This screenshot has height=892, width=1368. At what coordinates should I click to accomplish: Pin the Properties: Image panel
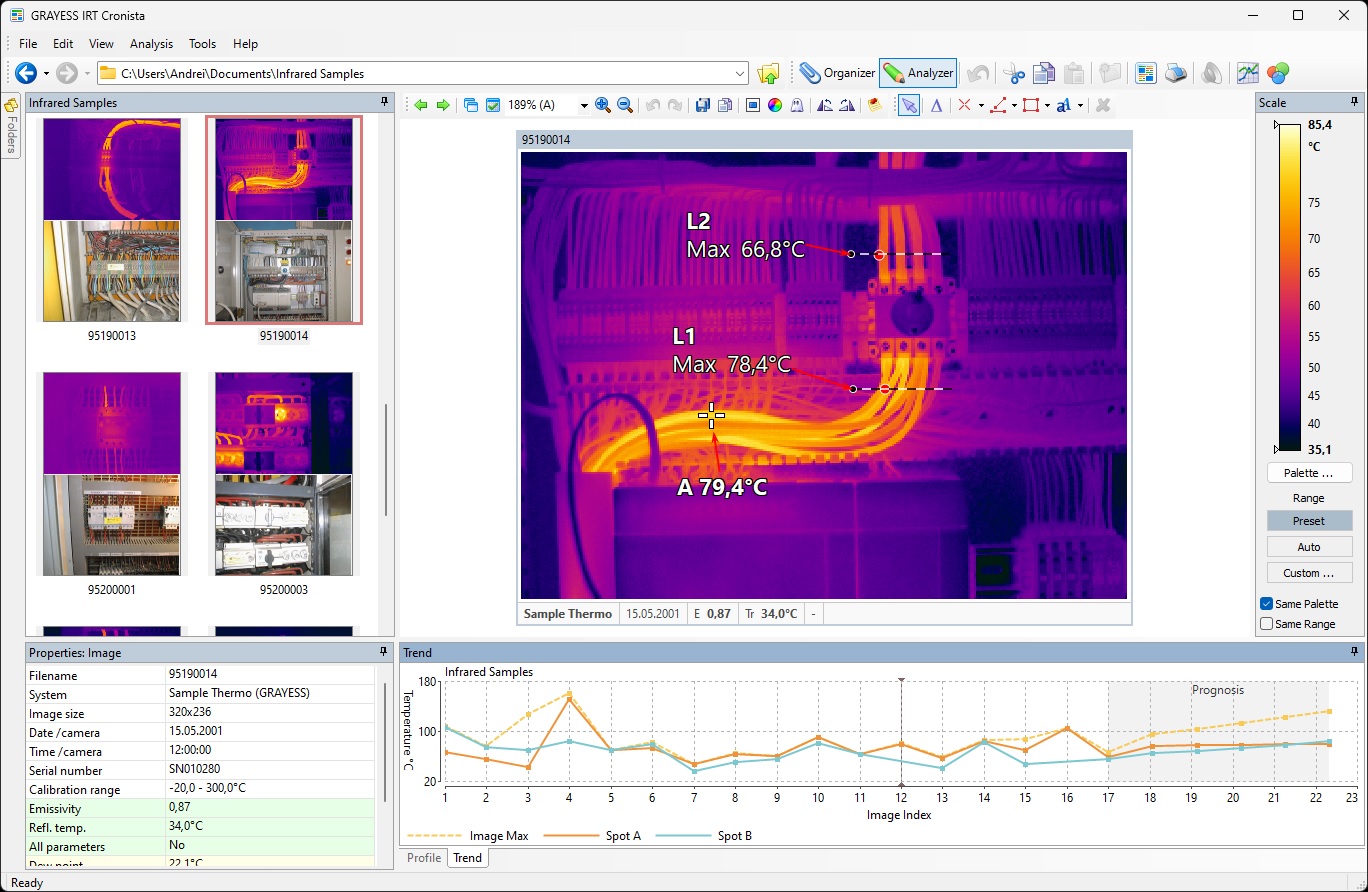coord(384,652)
